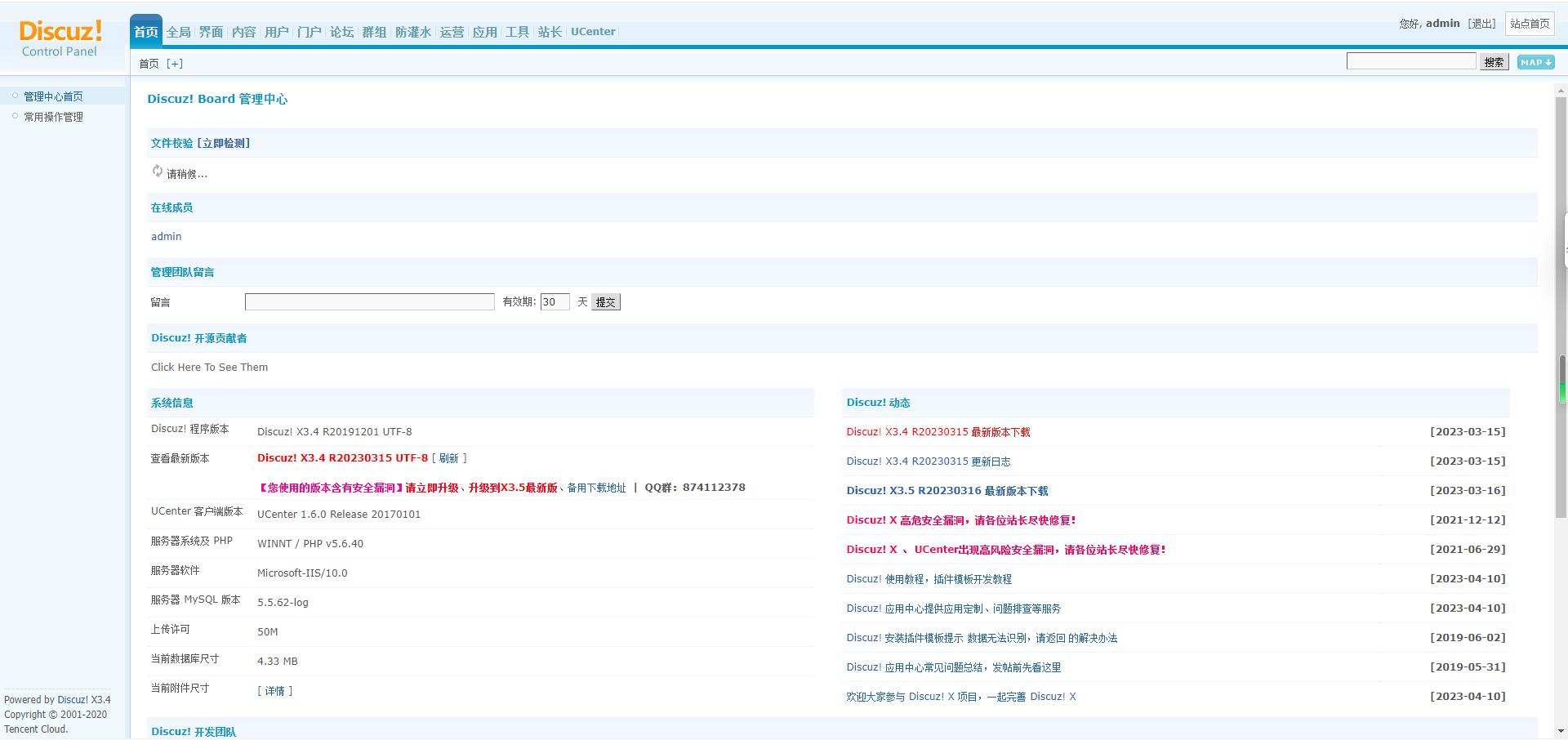
Task: Click the Discuz! Control Panel logo
Action: [x=60, y=38]
